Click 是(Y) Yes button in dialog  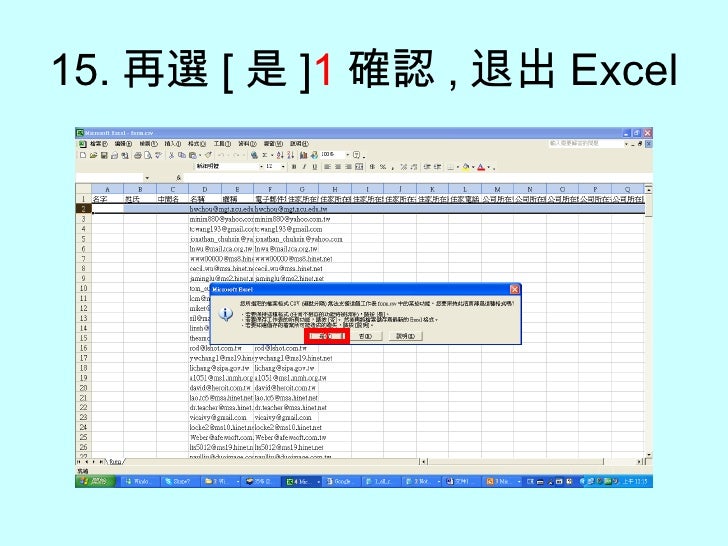point(327,336)
